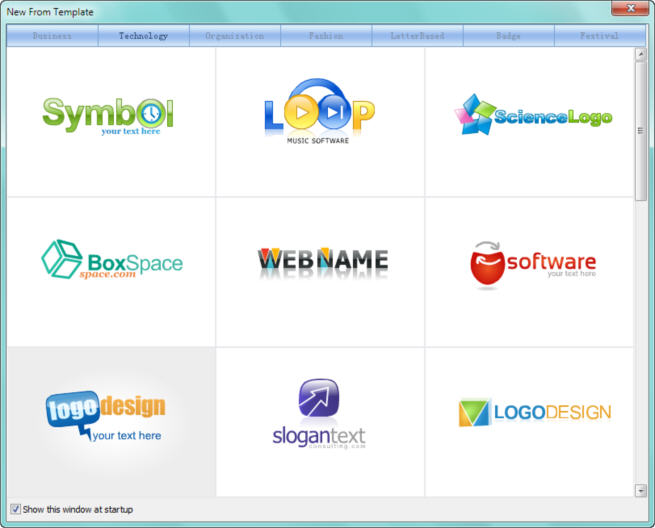Click the Technology tab

coord(143,36)
